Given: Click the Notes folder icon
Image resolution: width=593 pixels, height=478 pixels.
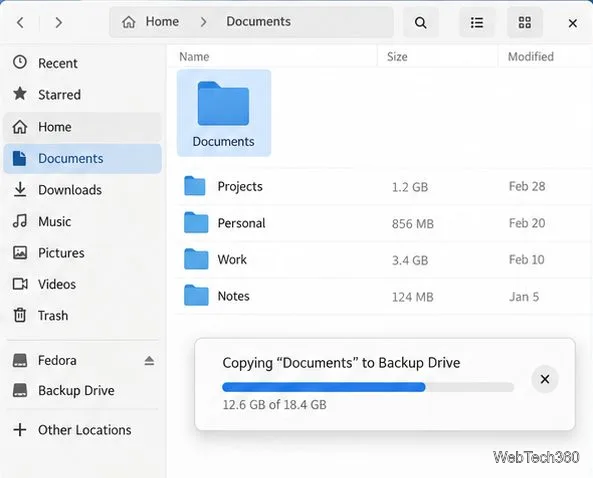Looking at the screenshot, I should click(x=196, y=295).
